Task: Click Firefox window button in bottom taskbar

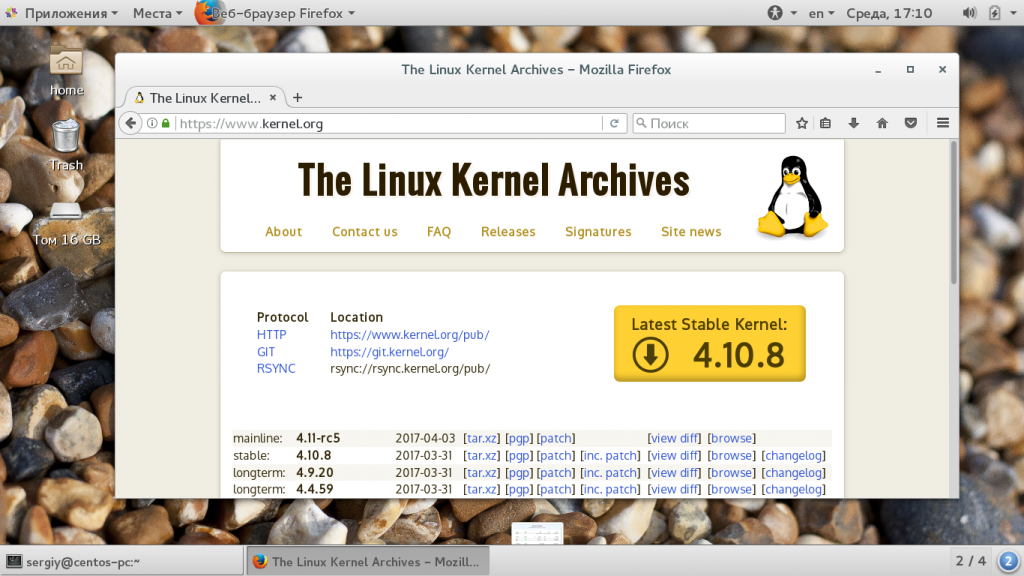Action: point(368,561)
